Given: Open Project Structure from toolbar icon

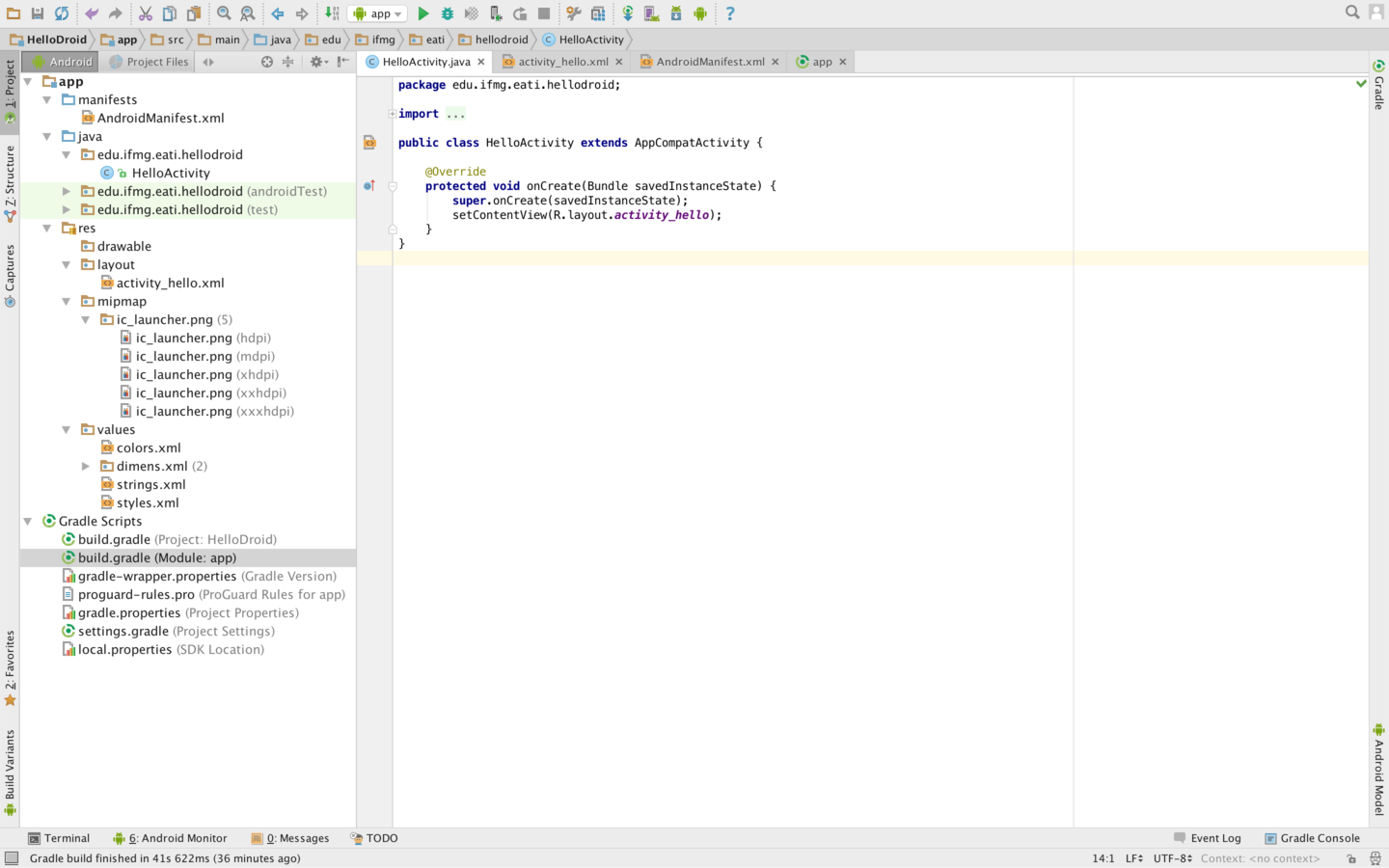Looking at the screenshot, I should click(598, 14).
